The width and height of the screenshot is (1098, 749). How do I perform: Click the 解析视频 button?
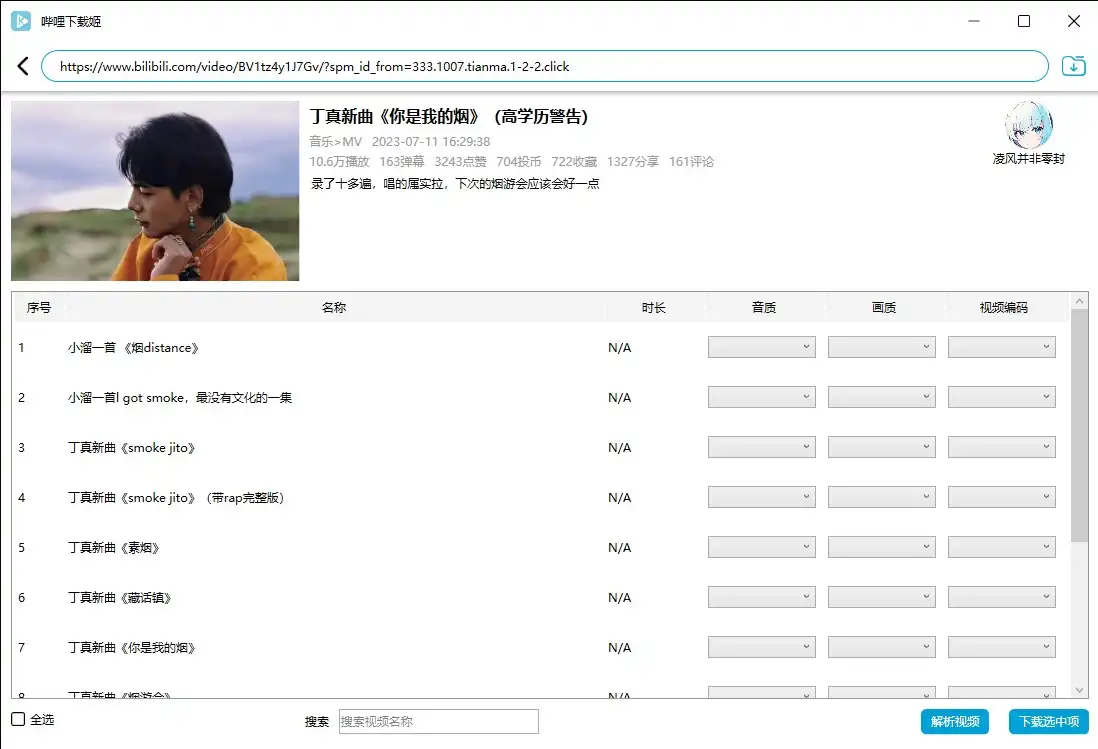coord(954,721)
